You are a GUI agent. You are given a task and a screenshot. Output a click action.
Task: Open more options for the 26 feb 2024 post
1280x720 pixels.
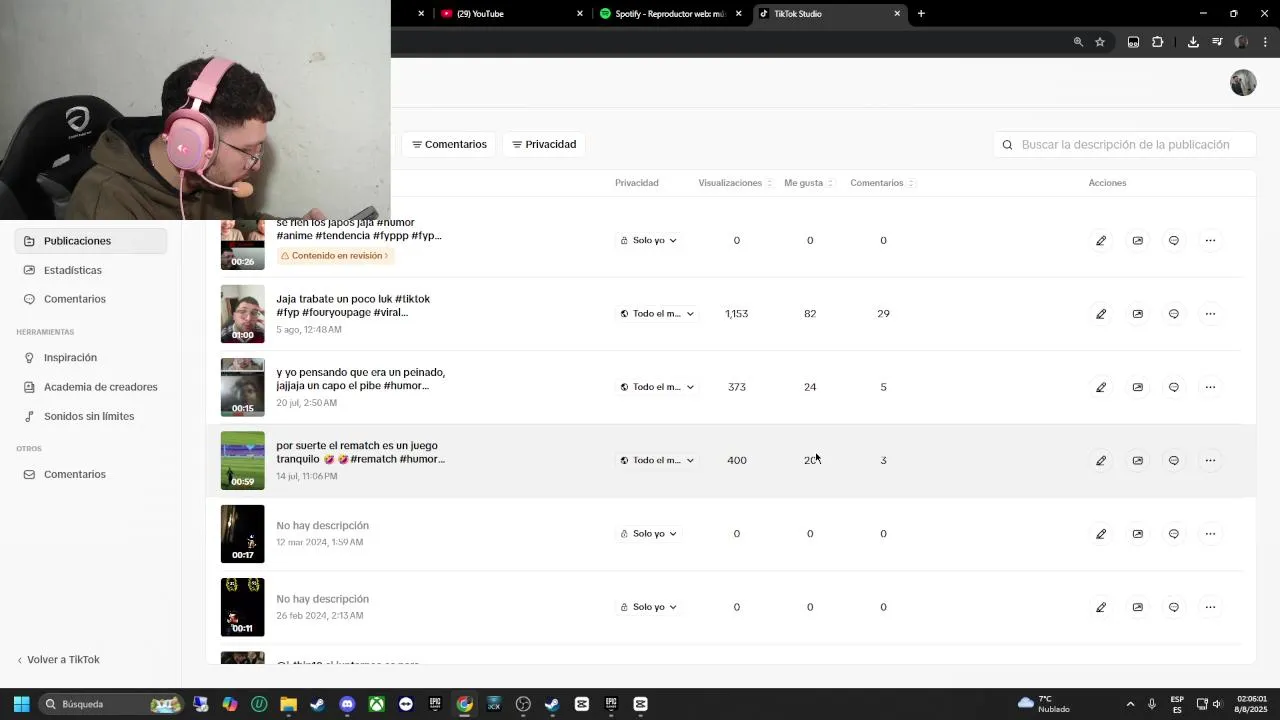click(1210, 607)
